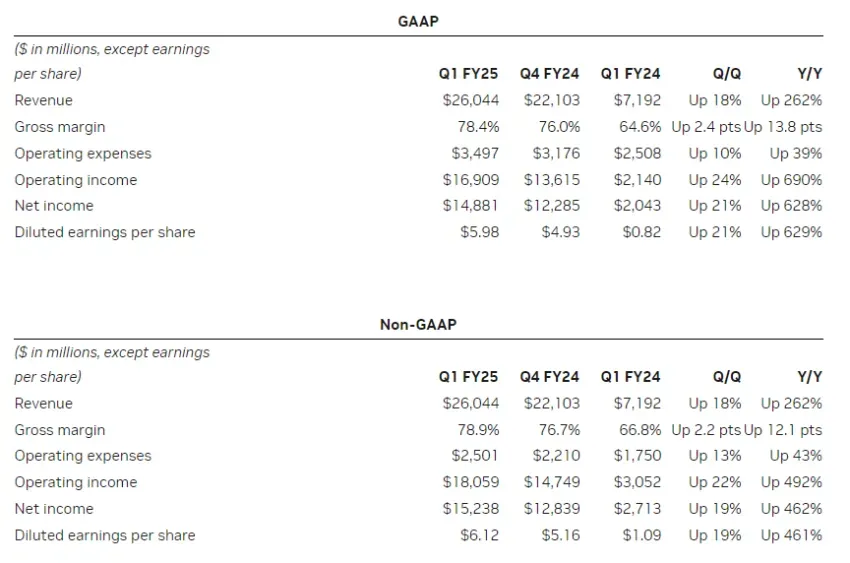Click Non-GAAP operating expenses $2,501 cell
Screen dimensions: 850x563
475,456
